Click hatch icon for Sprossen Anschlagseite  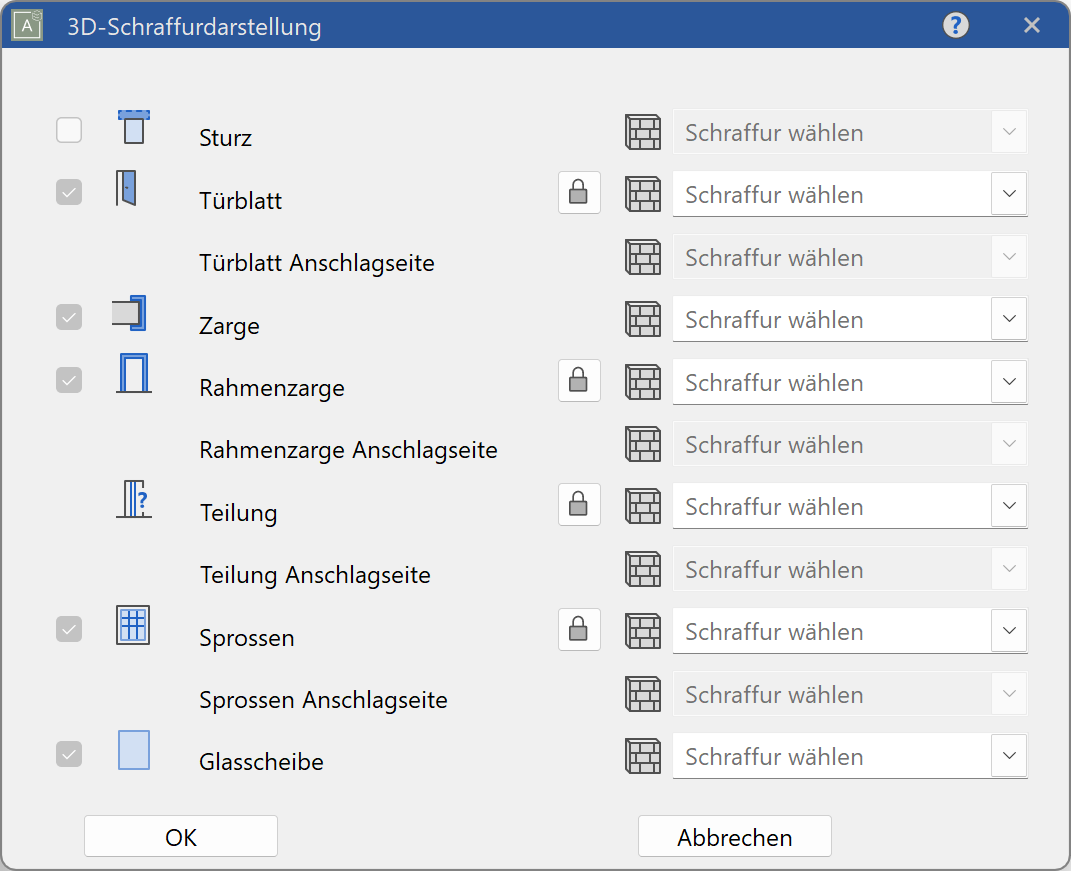[x=643, y=694]
